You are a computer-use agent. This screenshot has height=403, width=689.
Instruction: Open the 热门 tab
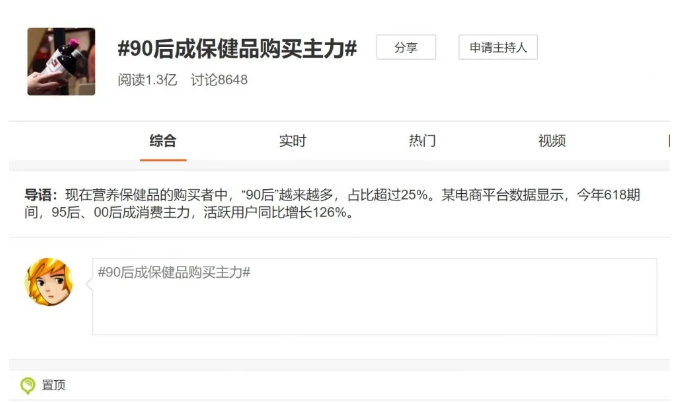point(422,141)
